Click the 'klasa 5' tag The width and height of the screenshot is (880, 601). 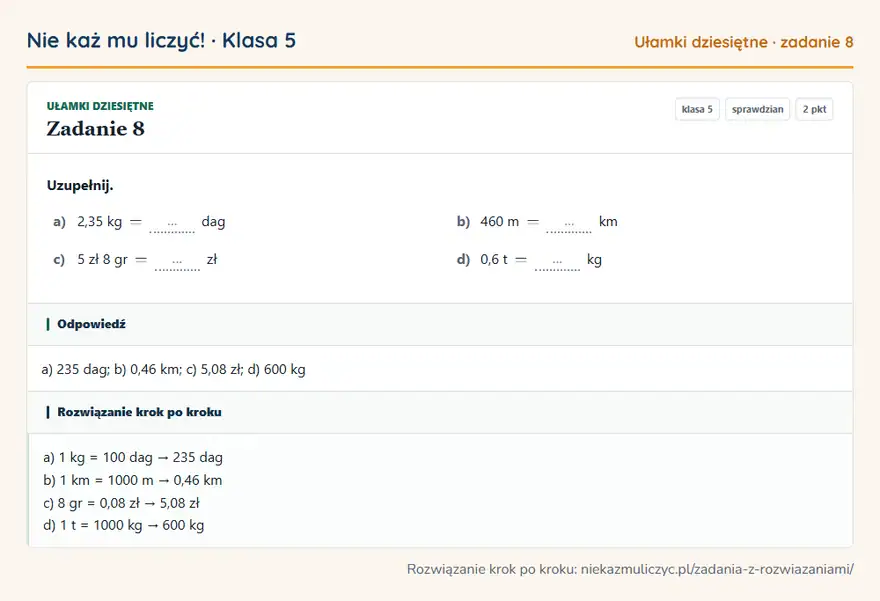[697, 109]
